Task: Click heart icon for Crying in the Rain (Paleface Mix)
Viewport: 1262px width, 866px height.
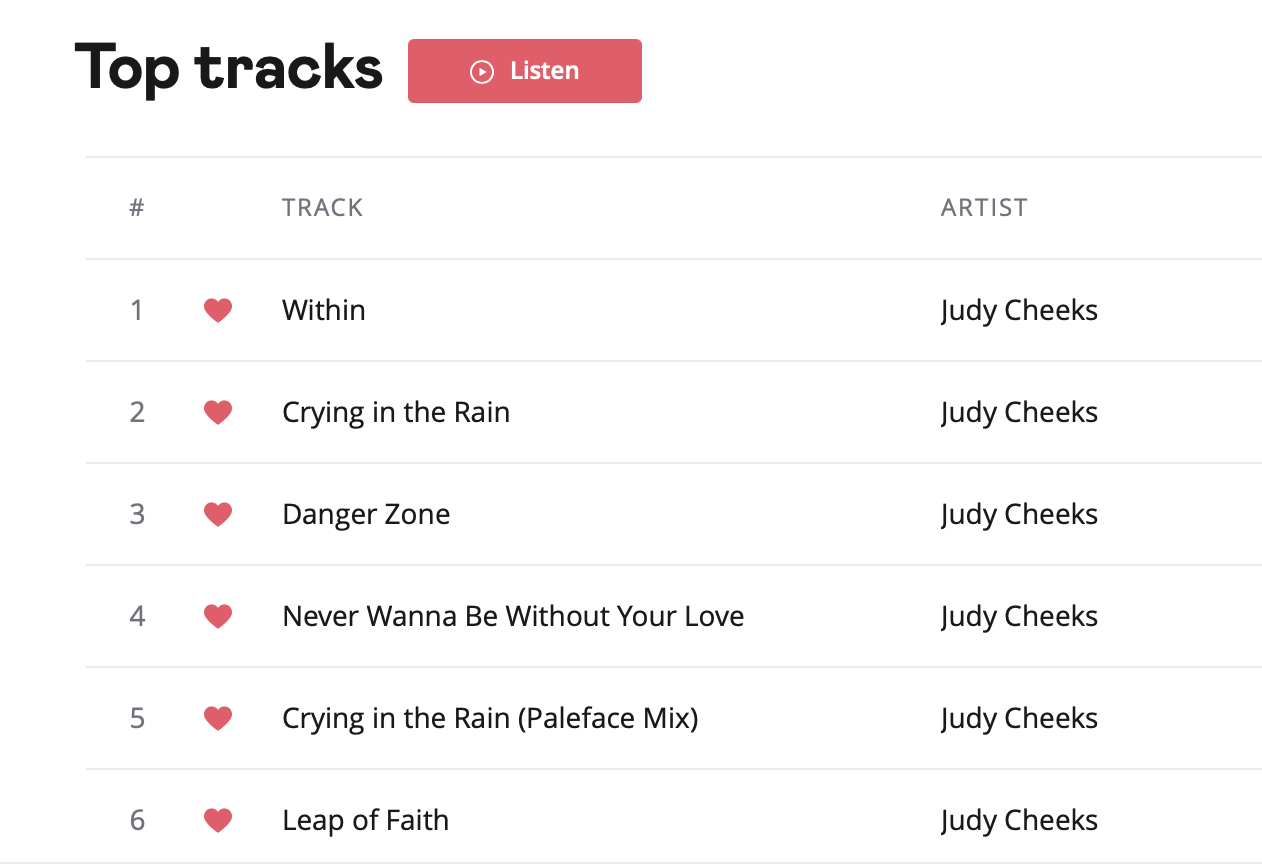Action: tap(218, 719)
